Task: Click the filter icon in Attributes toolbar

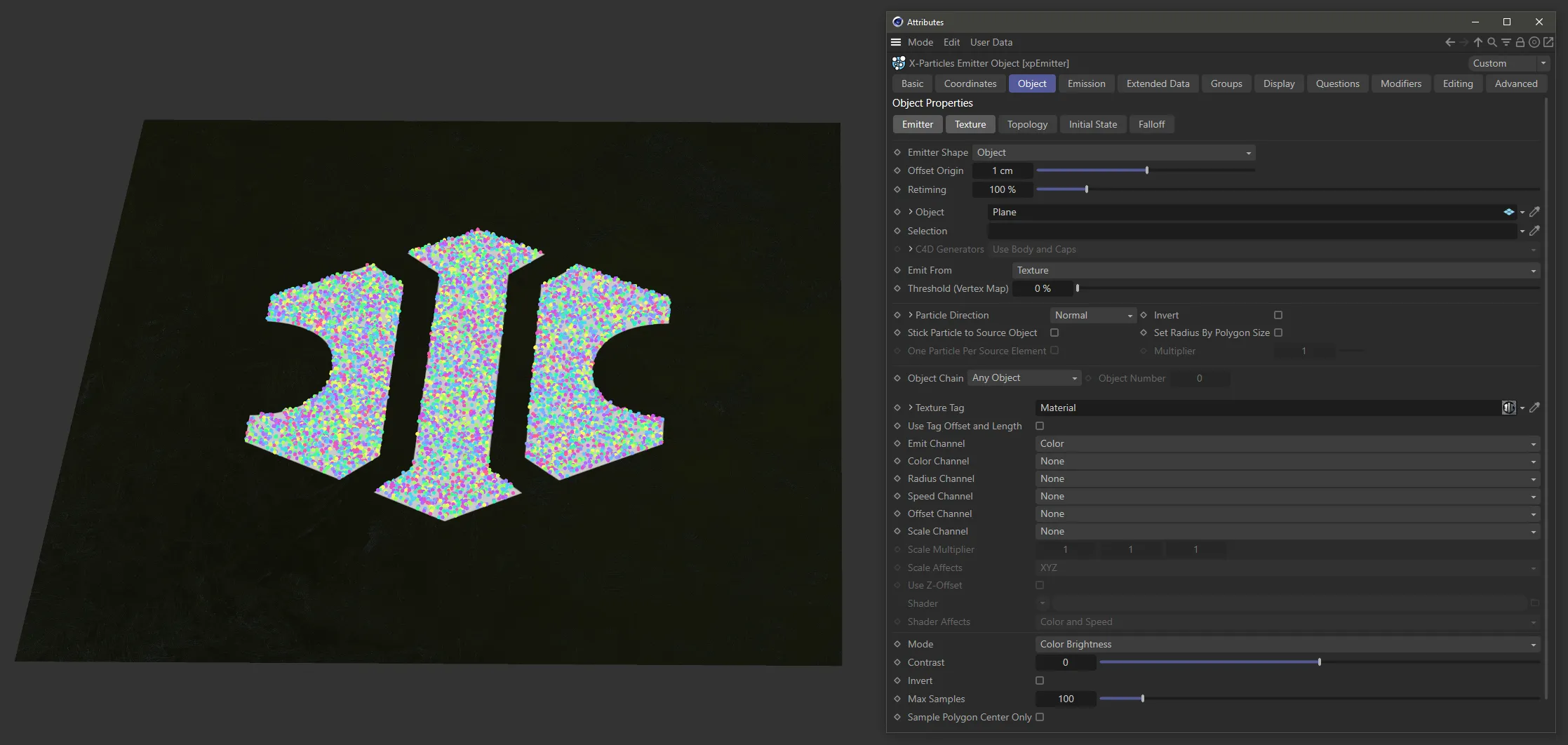Action: (1506, 42)
